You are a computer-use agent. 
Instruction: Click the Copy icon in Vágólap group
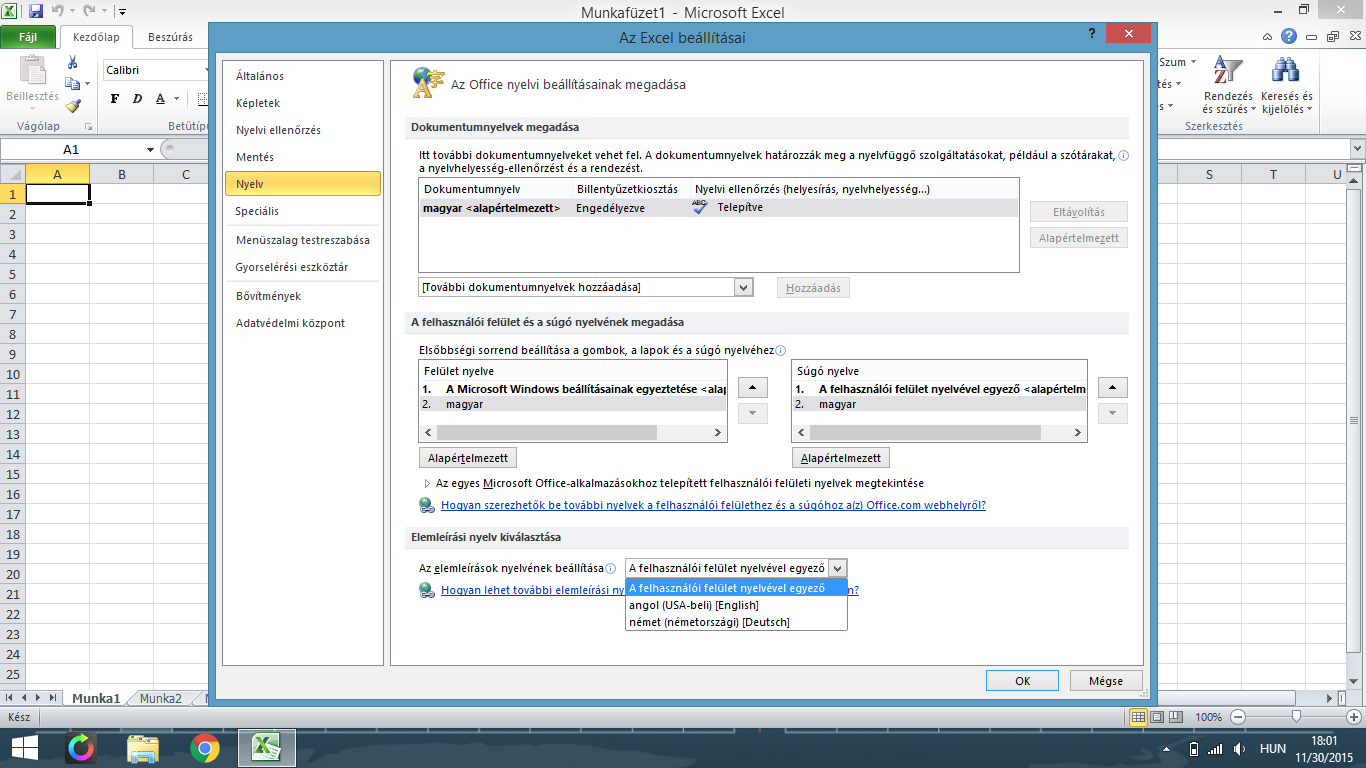tap(71, 84)
